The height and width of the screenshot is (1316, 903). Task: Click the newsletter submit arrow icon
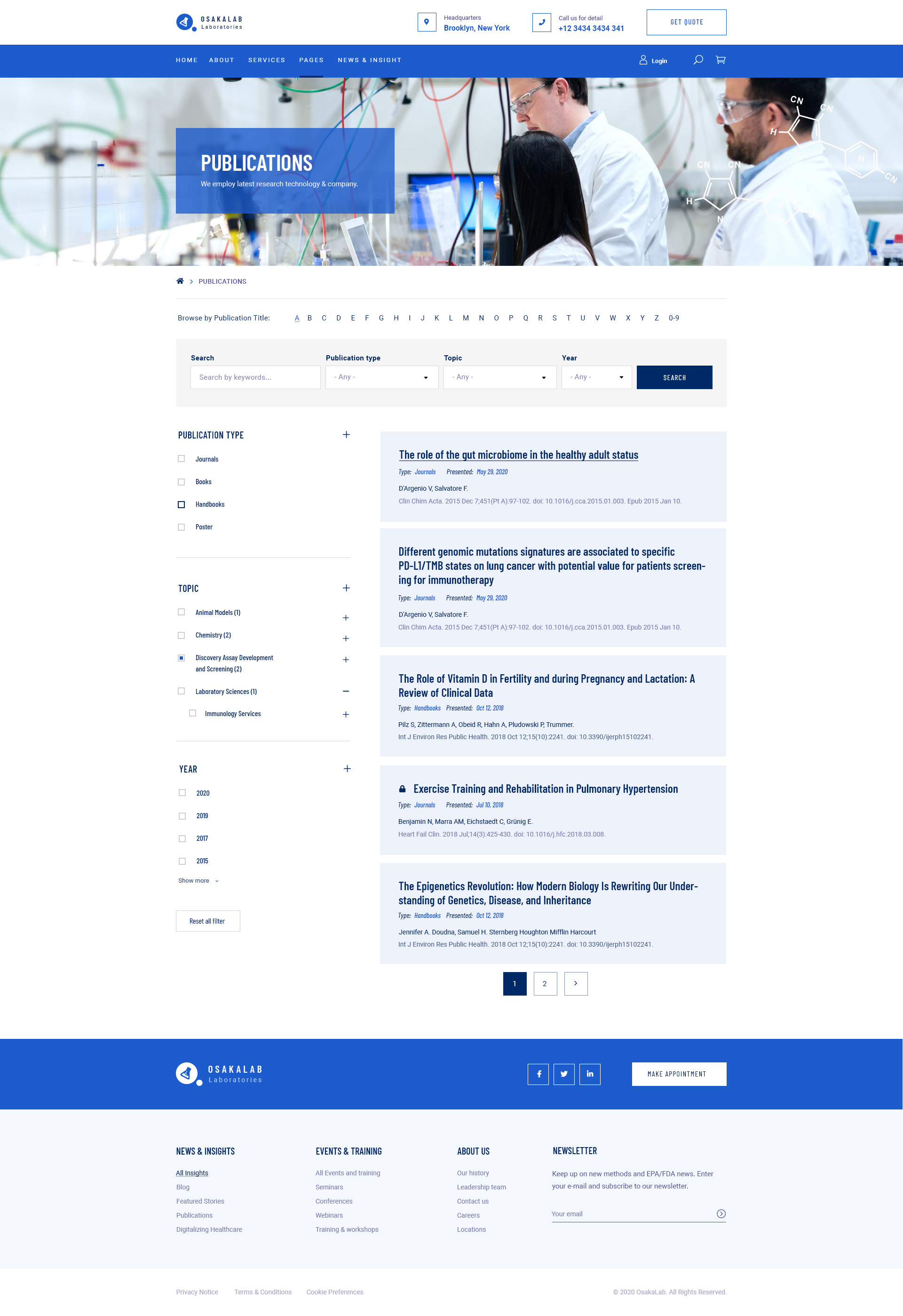click(x=721, y=1213)
